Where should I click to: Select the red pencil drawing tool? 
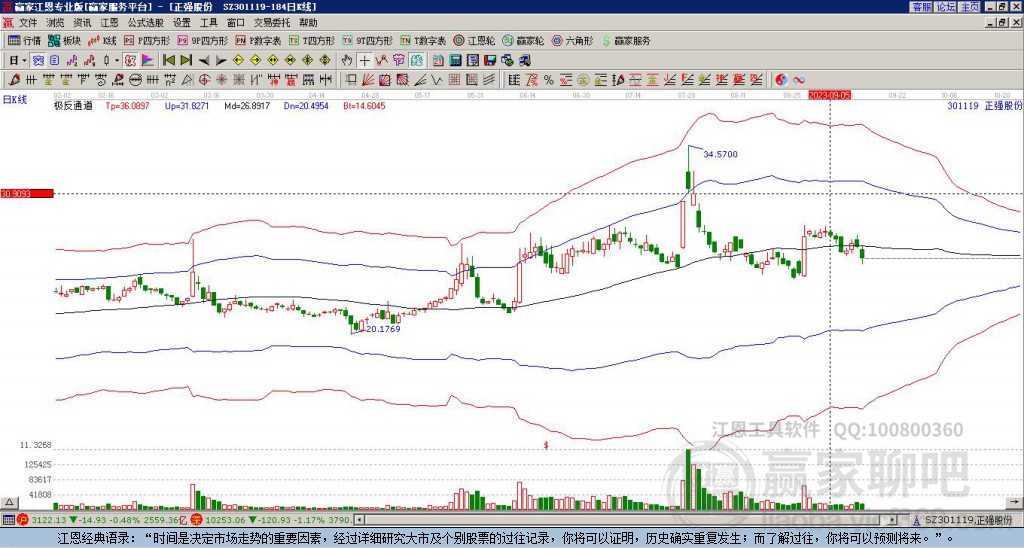tap(14, 80)
